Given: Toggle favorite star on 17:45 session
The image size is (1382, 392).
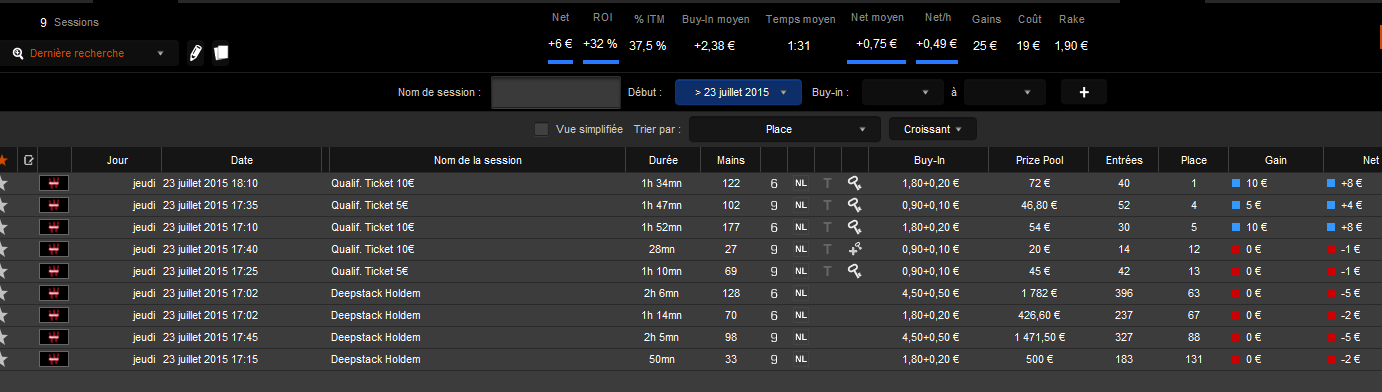Looking at the screenshot, I should [x=3, y=337].
